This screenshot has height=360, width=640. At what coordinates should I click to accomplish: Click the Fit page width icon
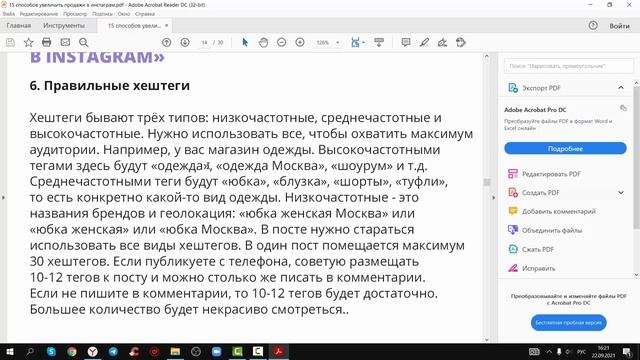coord(356,42)
